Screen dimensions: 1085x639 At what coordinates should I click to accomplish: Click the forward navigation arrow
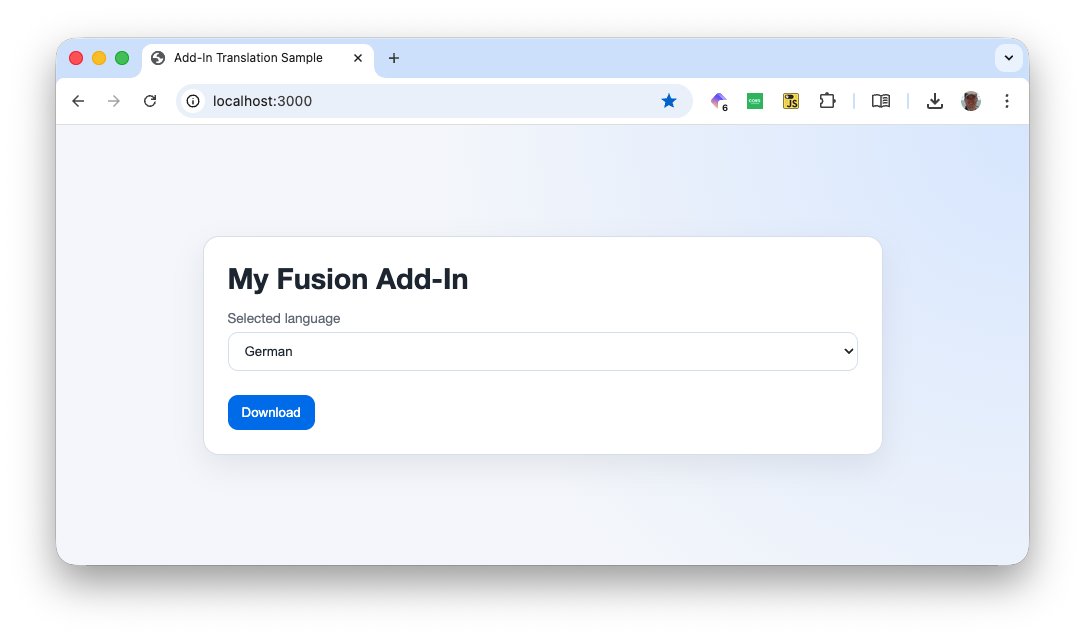[x=114, y=101]
